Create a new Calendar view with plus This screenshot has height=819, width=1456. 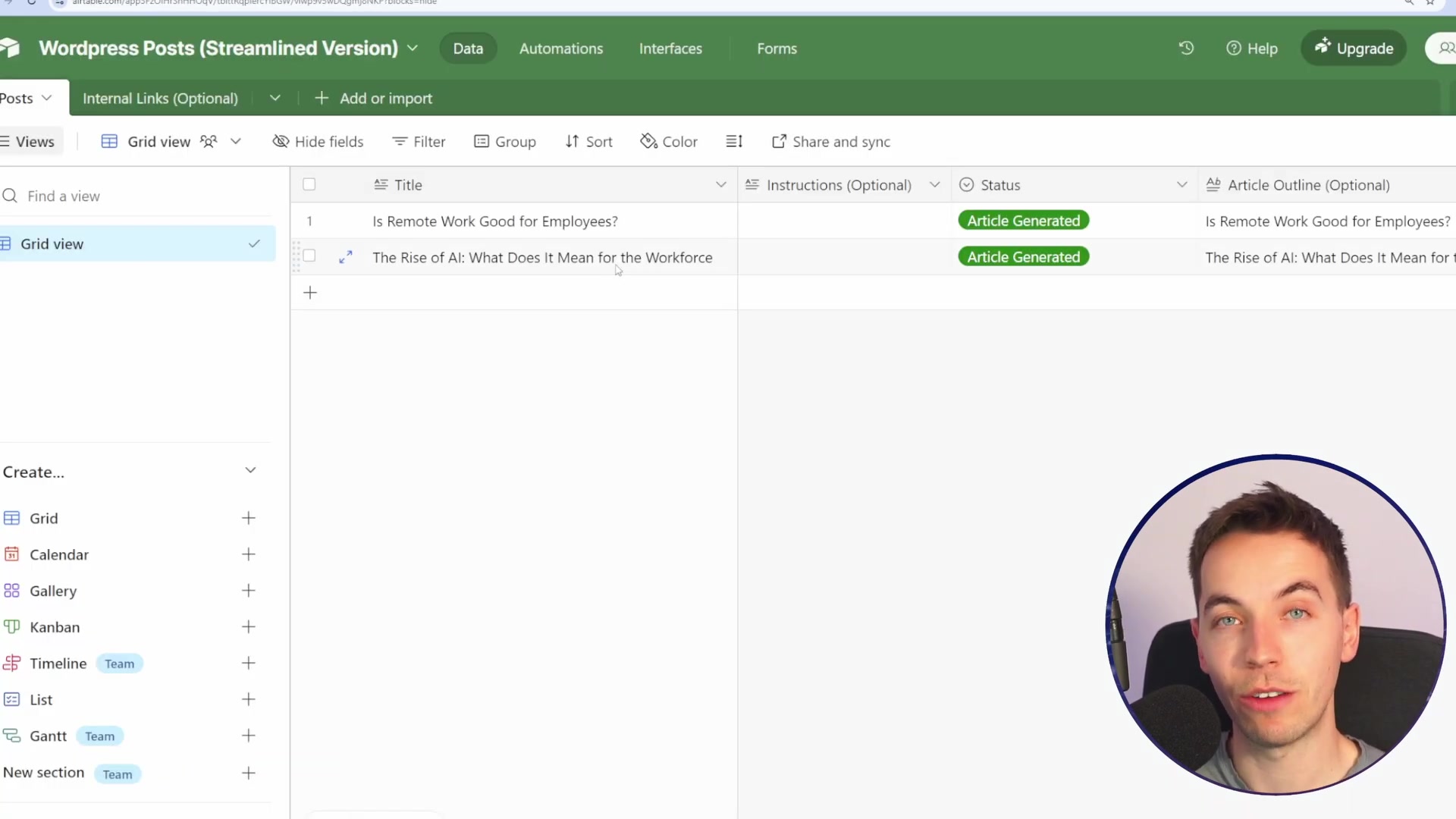tap(249, 555)
